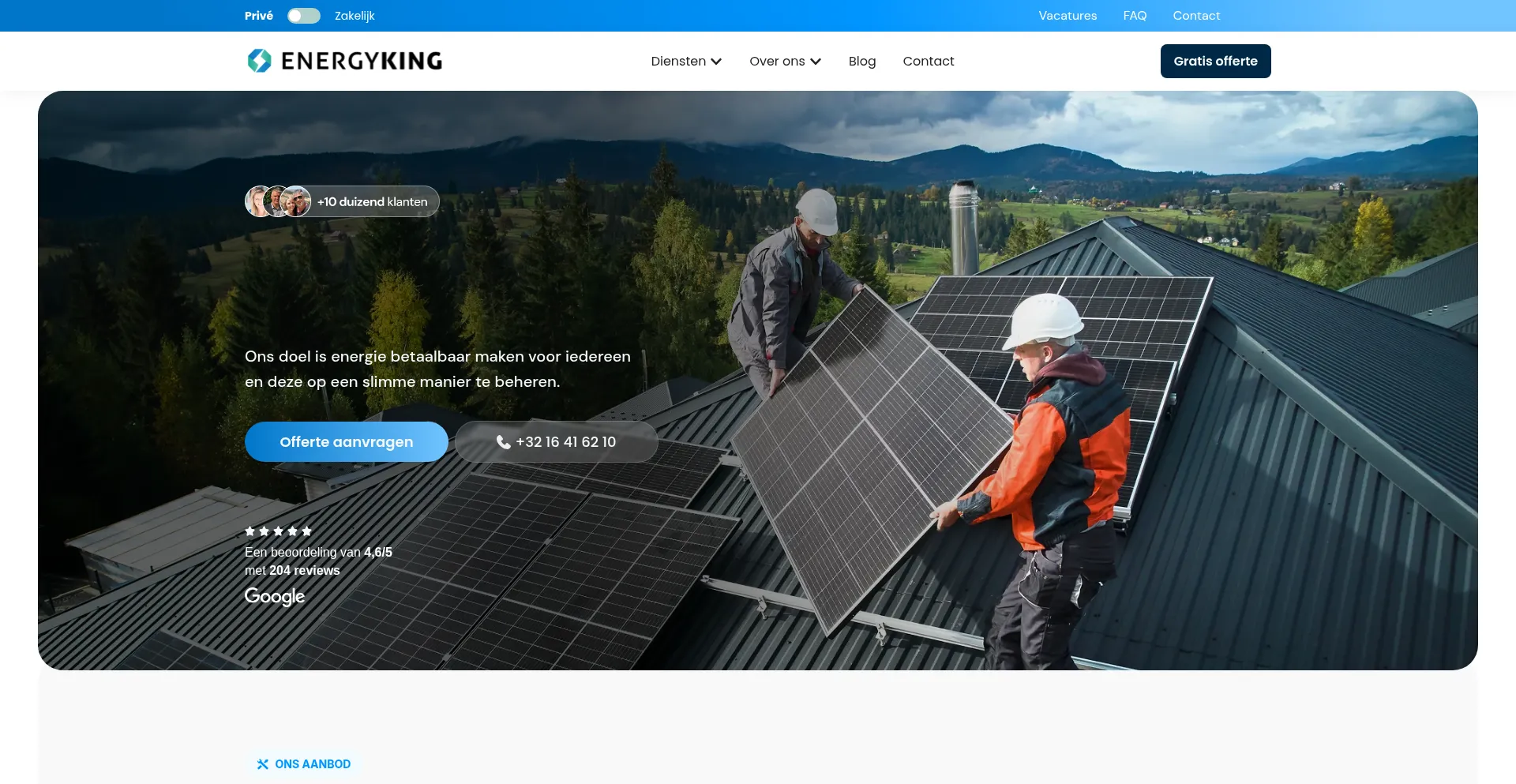
Task: Open the Blog page
Action: [x=861, y=62]
